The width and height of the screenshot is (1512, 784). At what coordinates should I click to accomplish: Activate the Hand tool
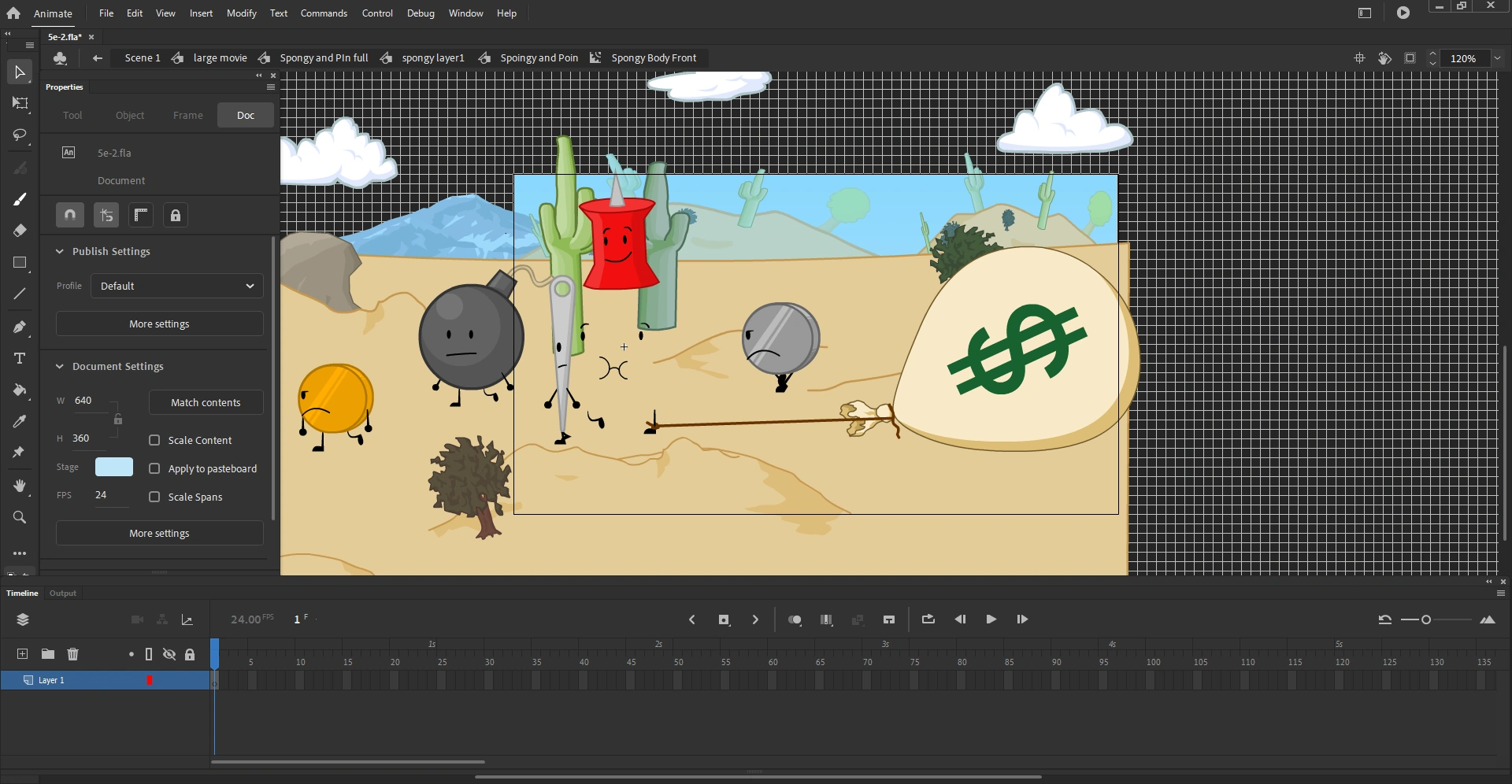click(x=20, y=485)
